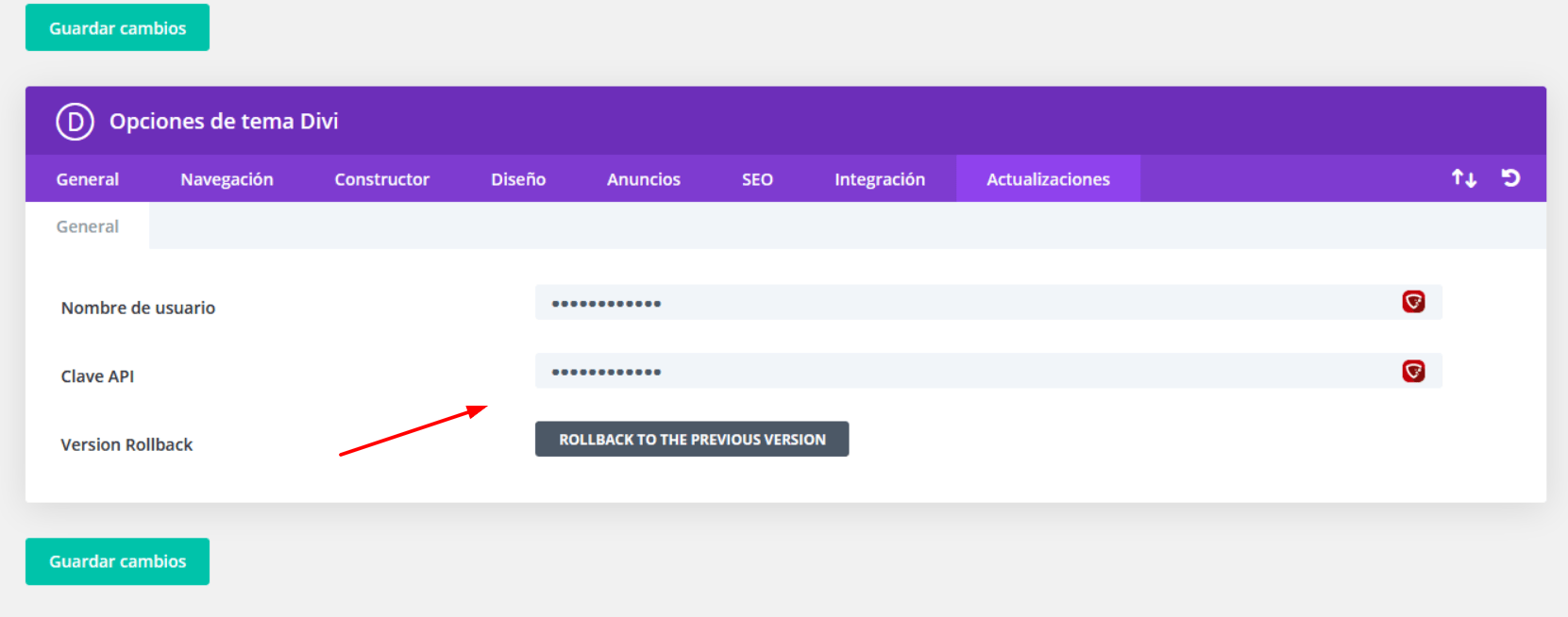Click bottom Guardar cambios button
The height and width of the screenshot is (617, 1568).
pos(117,561)
